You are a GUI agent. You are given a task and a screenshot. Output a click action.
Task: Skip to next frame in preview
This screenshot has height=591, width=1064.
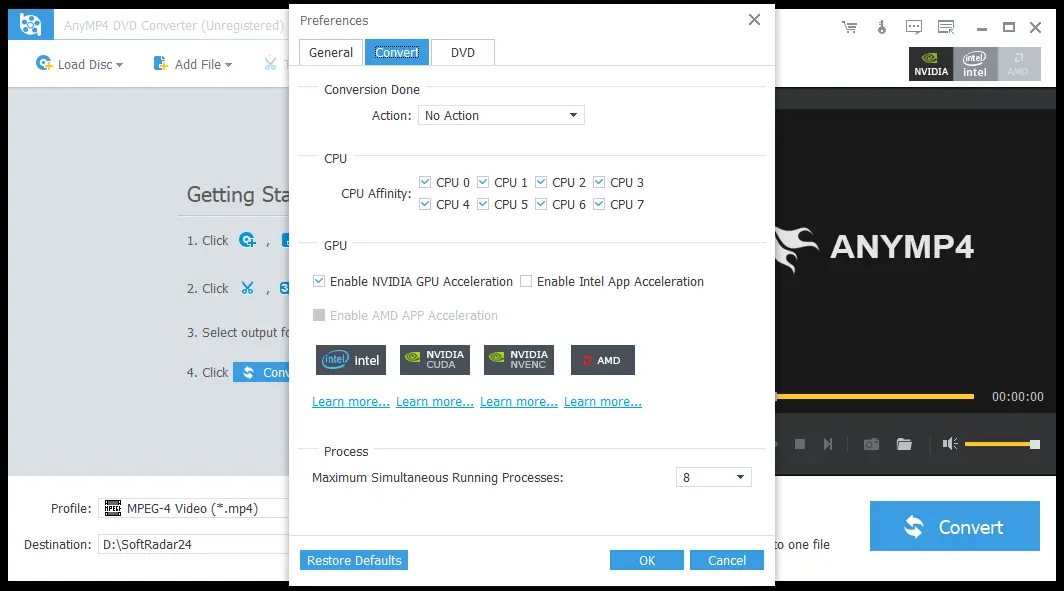pyautogui.click(x=828, y=444)
